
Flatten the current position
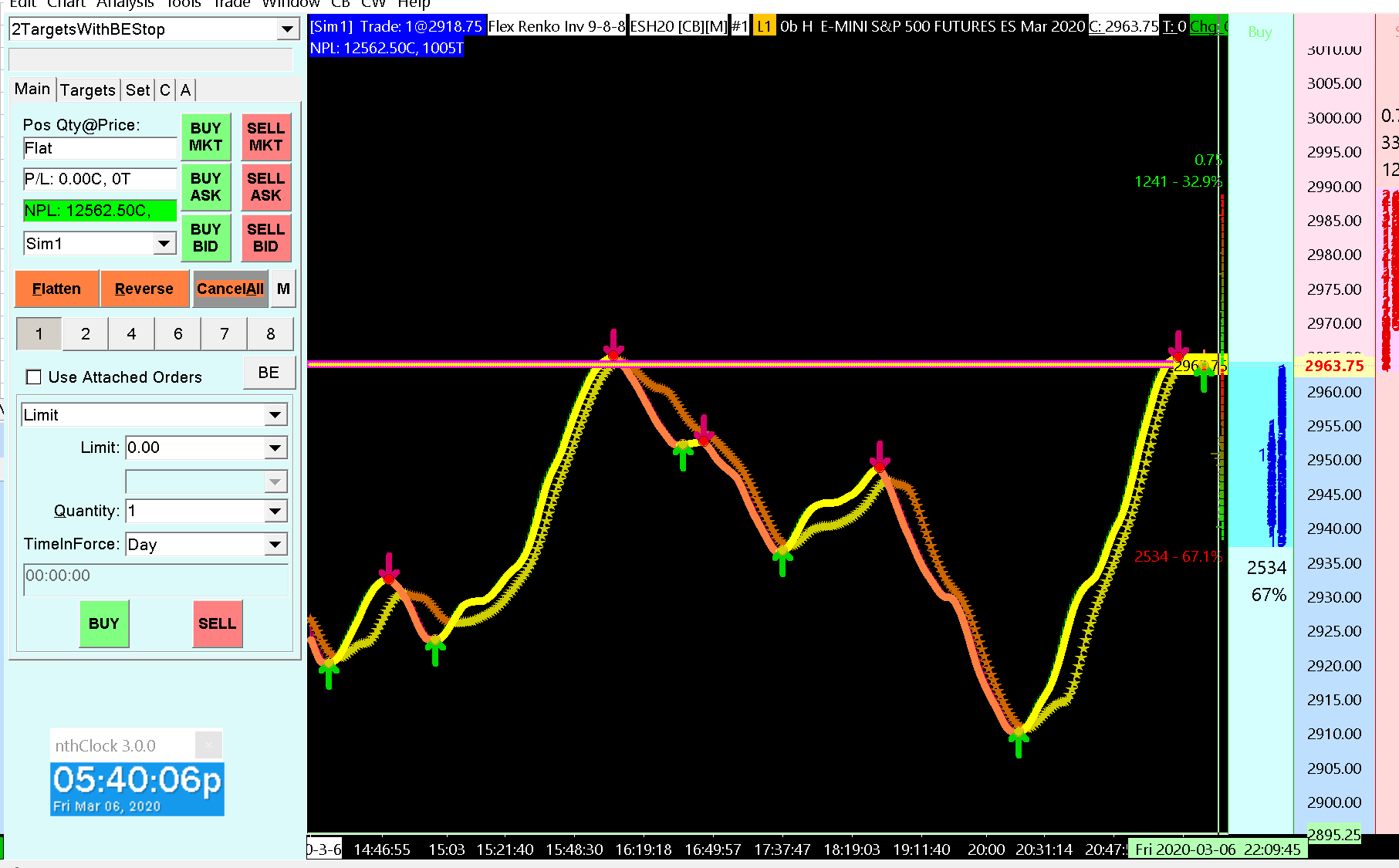coord(56,289)
